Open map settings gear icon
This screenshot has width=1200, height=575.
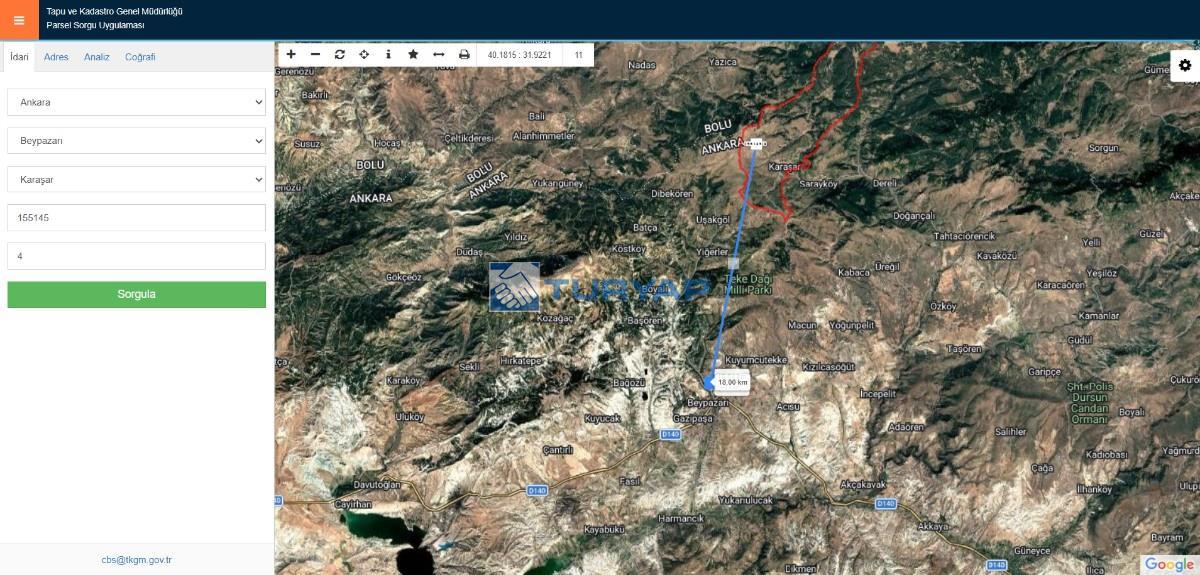pos(1185,65)
